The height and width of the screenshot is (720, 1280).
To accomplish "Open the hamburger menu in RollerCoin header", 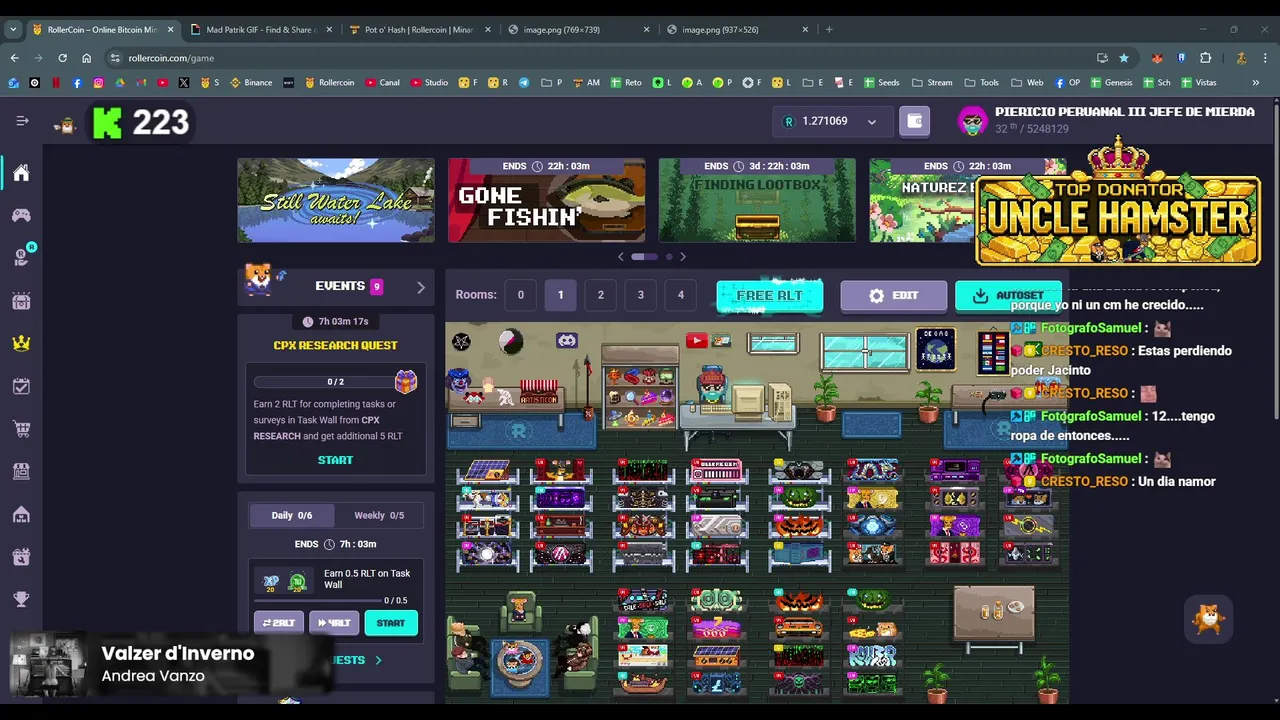I will [x=22, y=121].
